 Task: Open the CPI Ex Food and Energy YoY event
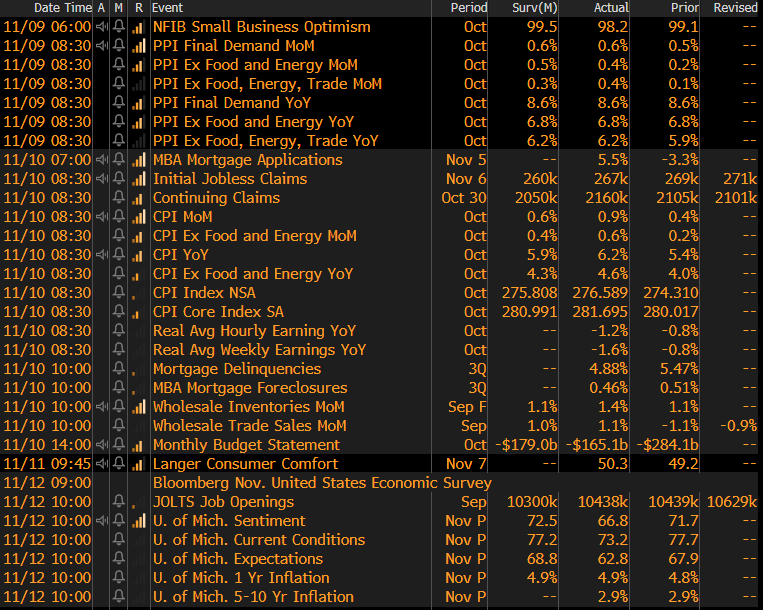[252, 274]
